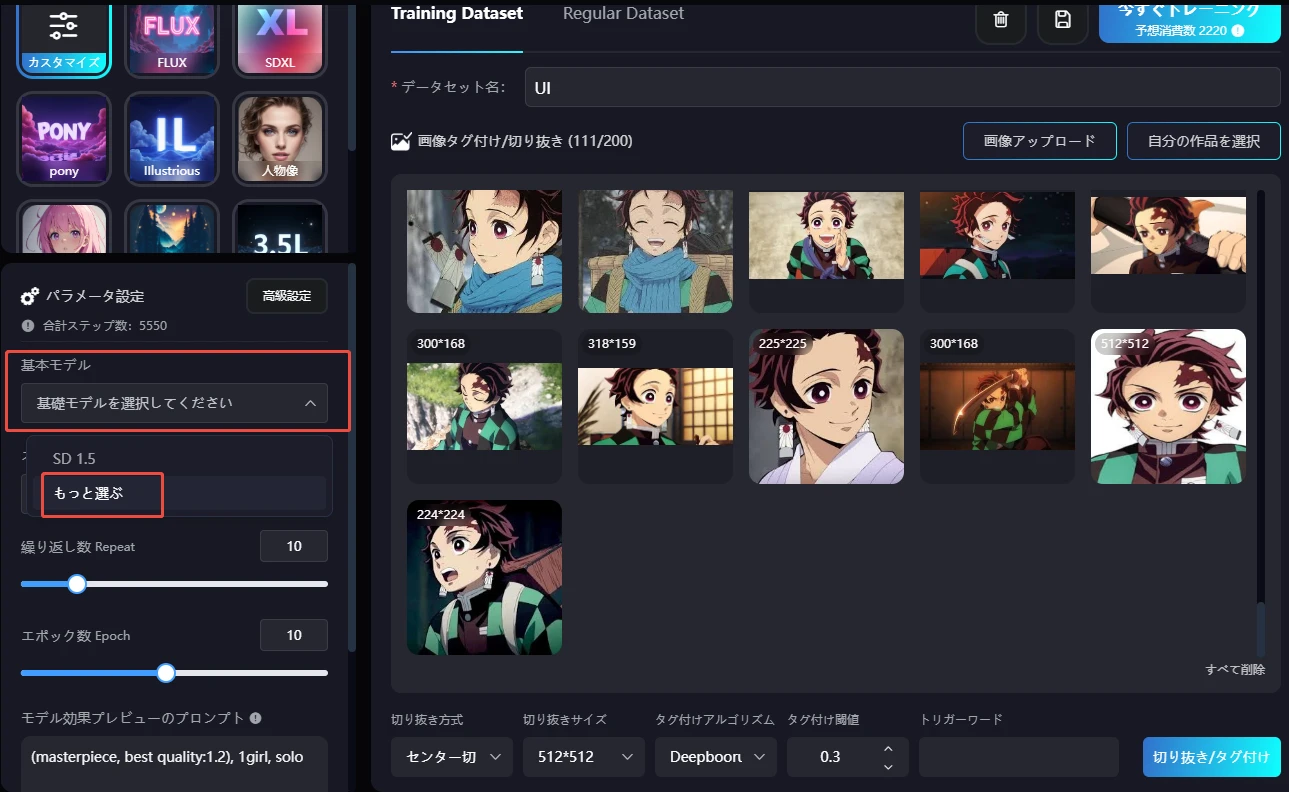Click the trash delete icon button
Viewport: 1289px width, 792px height.
pyautogui.click(x=1001, y=20)
